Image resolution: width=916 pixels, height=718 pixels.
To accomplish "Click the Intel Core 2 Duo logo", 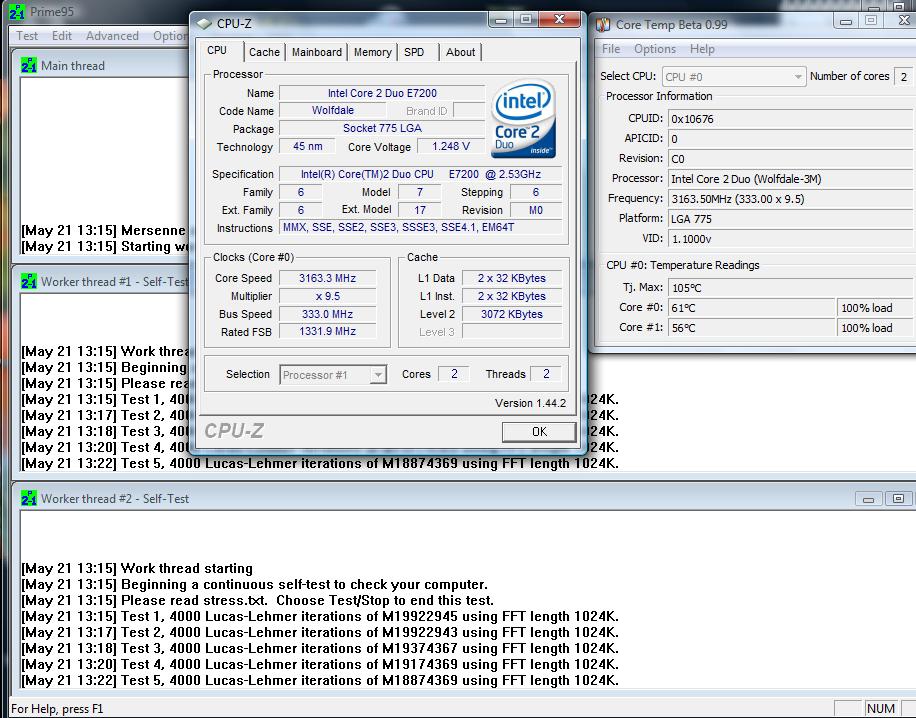I will [x=523, y=119].
